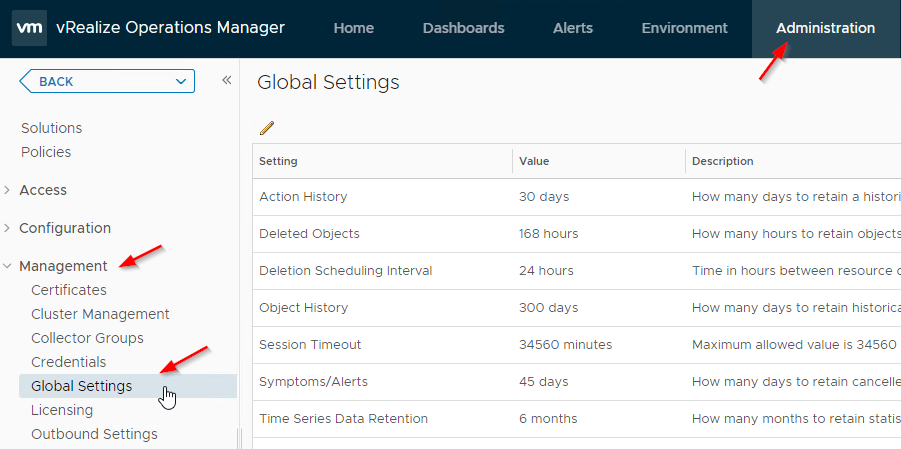Sort by the Value column header
The image size is (901, 449).
pos(599,162)
